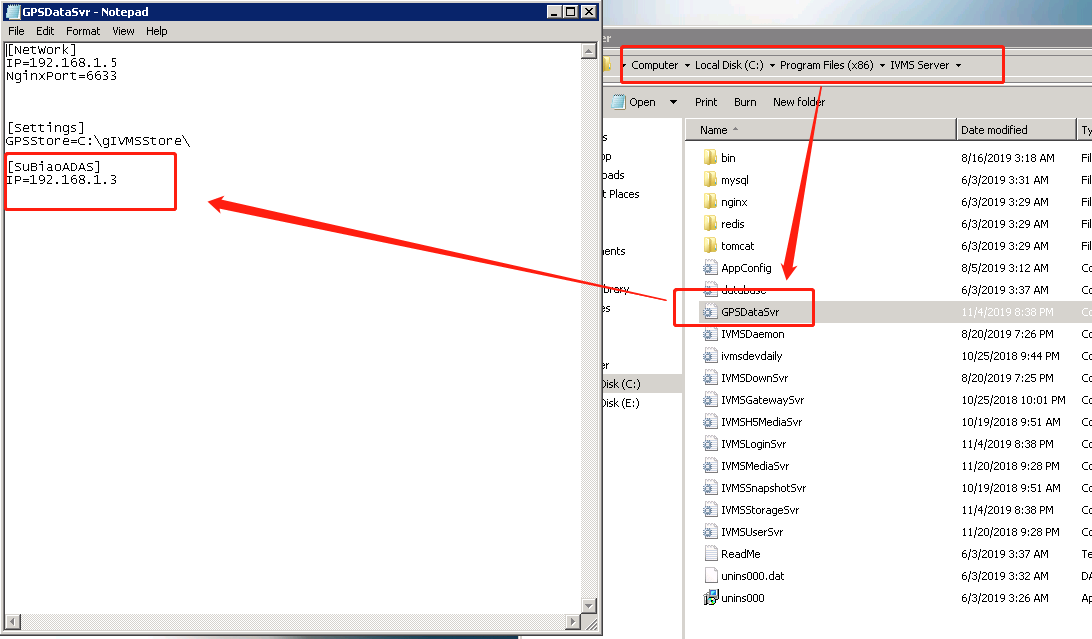Image resolution: width=1092 pixels, height=639 pixels.
Task: Select the AppConfig file icon
Action: point(710,268)
